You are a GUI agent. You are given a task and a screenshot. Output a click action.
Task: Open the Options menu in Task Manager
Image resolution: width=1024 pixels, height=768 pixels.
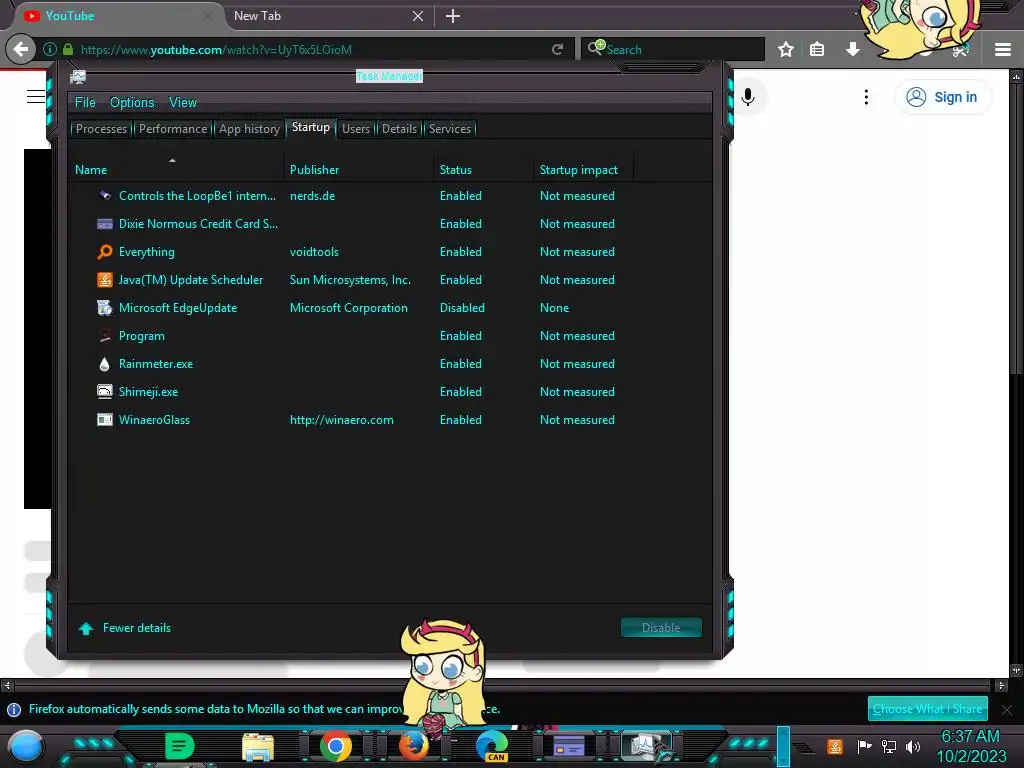[132, 103]
